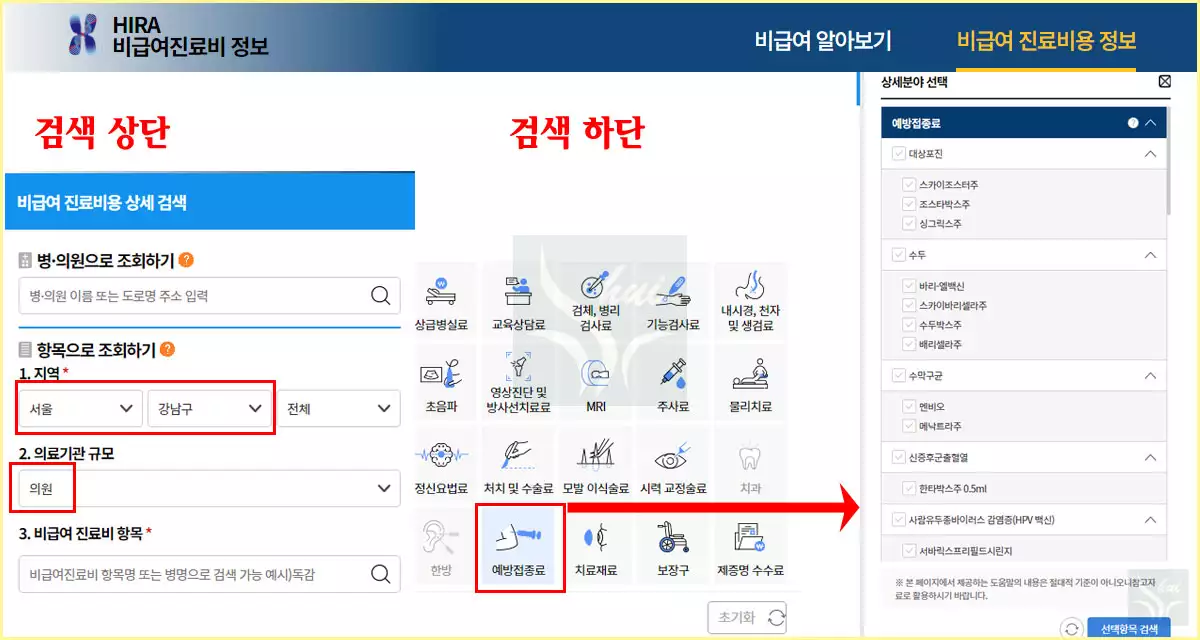Click the 보장구 assistive device icon
1200x640 pixels.
[x=672, y=546]
